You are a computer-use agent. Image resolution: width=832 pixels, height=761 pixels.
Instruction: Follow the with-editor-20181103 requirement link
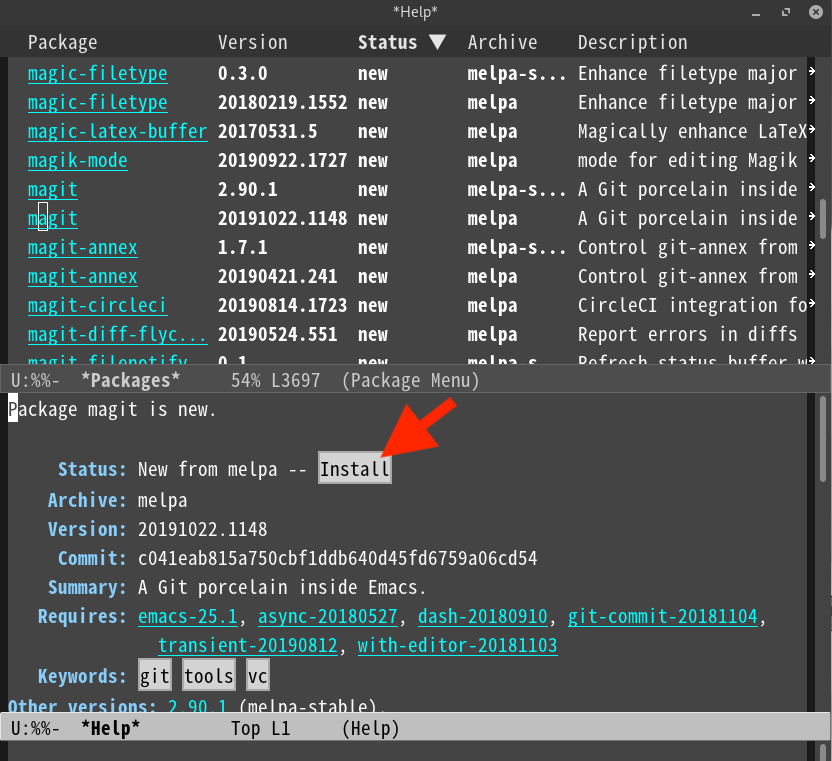tap(457, 646)
